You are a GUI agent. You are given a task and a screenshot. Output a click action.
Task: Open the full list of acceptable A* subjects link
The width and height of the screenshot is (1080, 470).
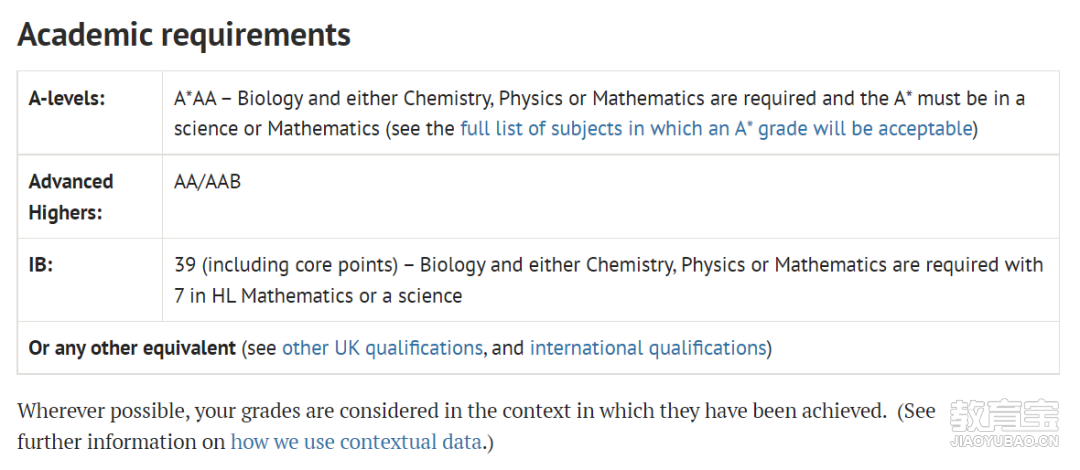[716, 129]
